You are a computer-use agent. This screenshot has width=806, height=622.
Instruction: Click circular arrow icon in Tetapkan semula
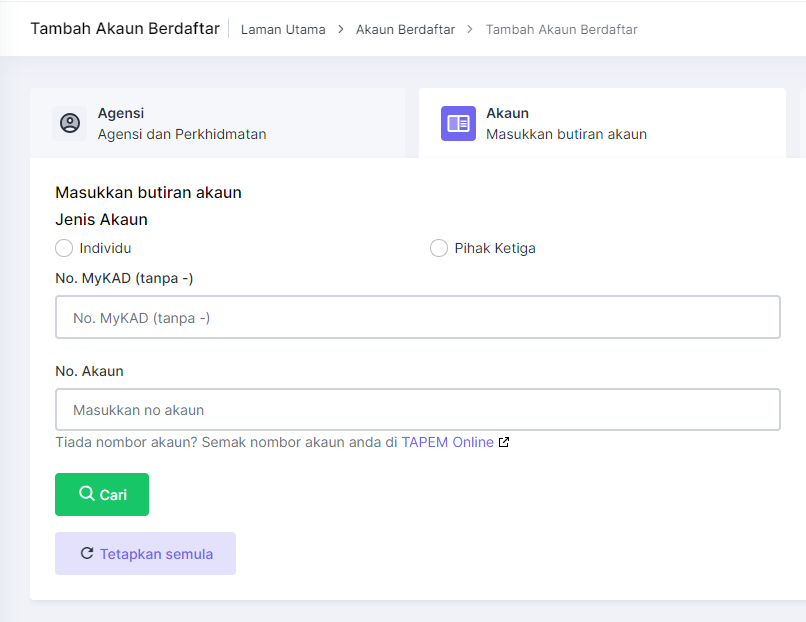[x=87, y=553]
